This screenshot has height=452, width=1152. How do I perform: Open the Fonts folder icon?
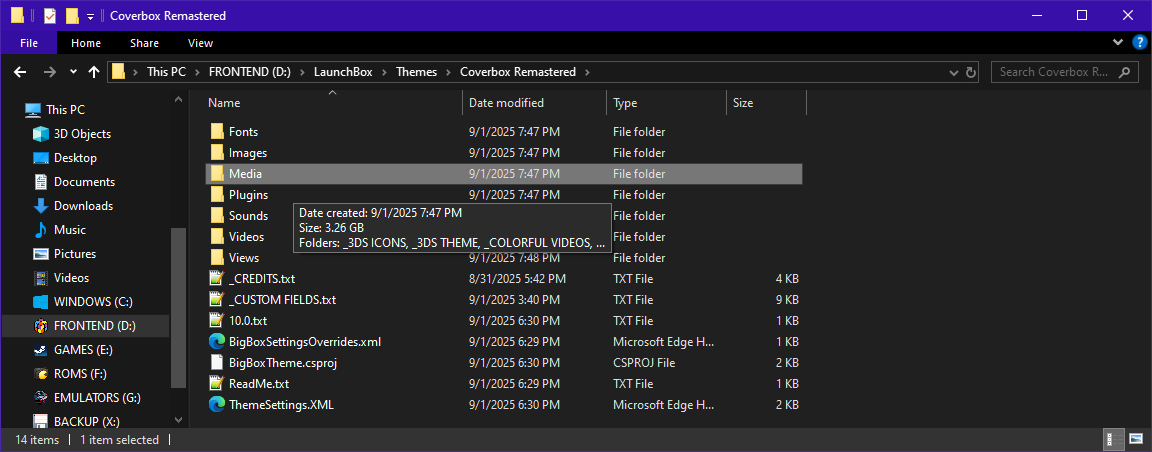coord(217,132)
